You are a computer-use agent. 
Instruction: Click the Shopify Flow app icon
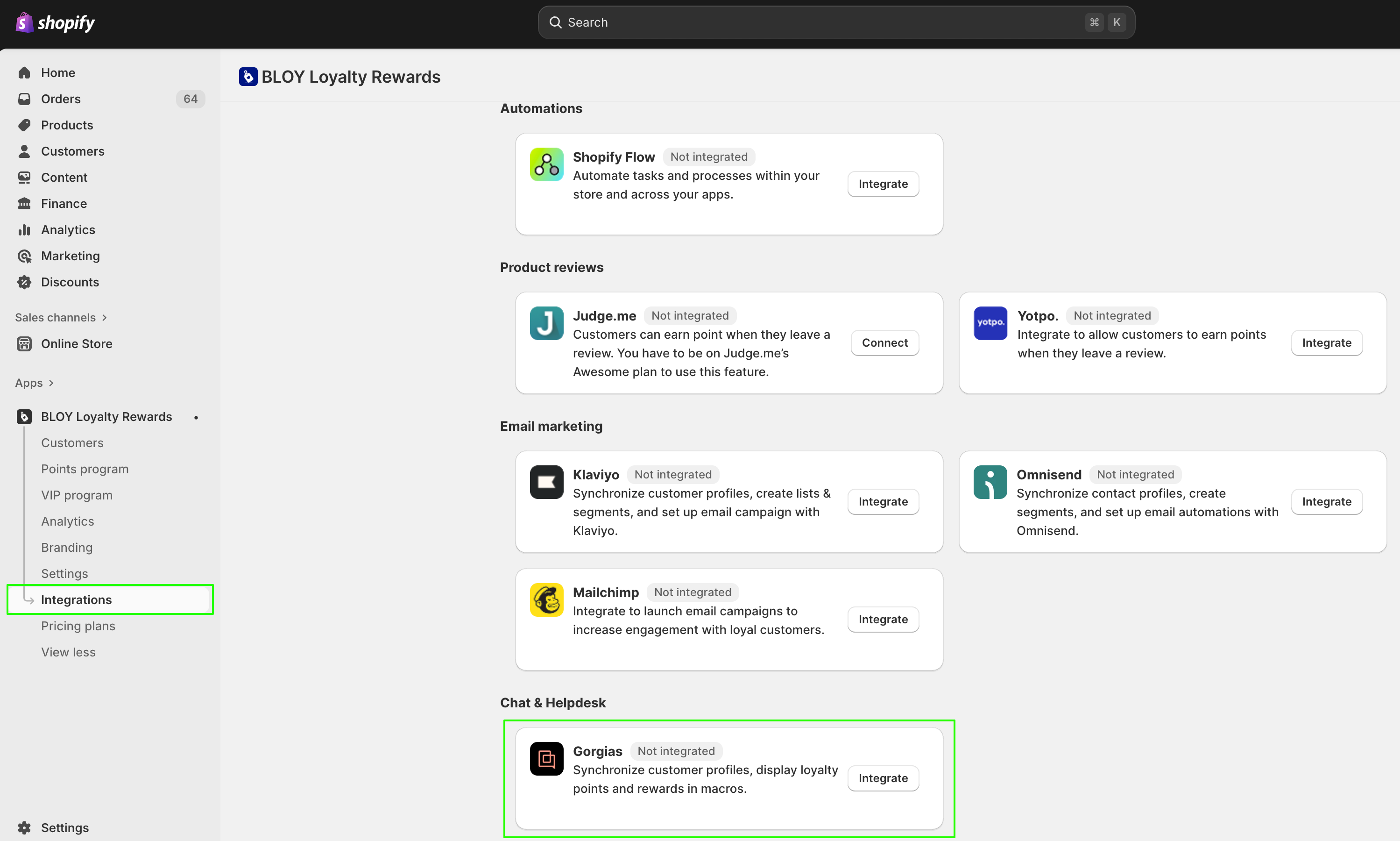tap(546, 164)
